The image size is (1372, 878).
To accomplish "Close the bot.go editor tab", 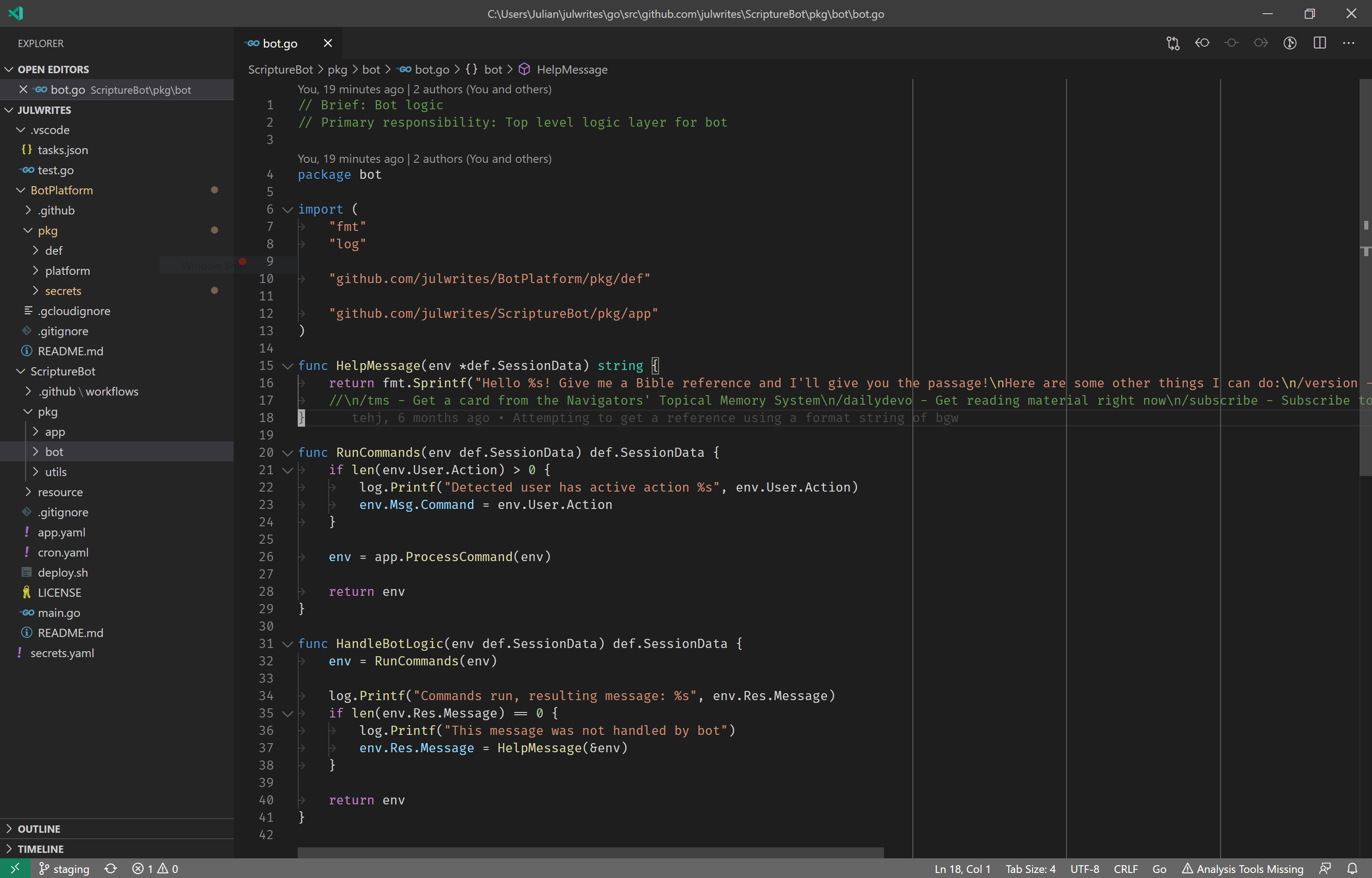I will pos(328,43).
